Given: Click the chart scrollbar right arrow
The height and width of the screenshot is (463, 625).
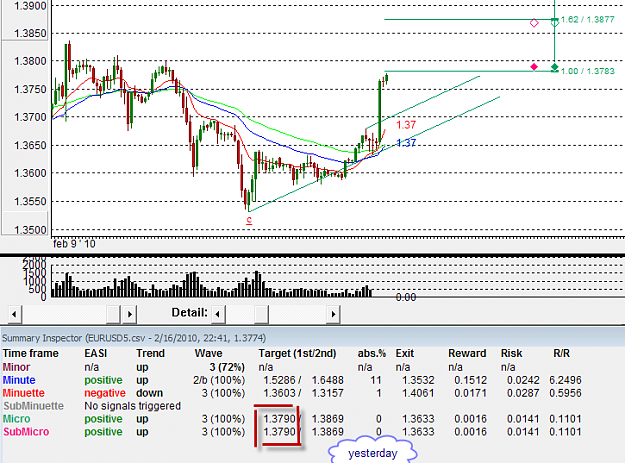Looking at the screenshot, I should (x=130, y=314).
